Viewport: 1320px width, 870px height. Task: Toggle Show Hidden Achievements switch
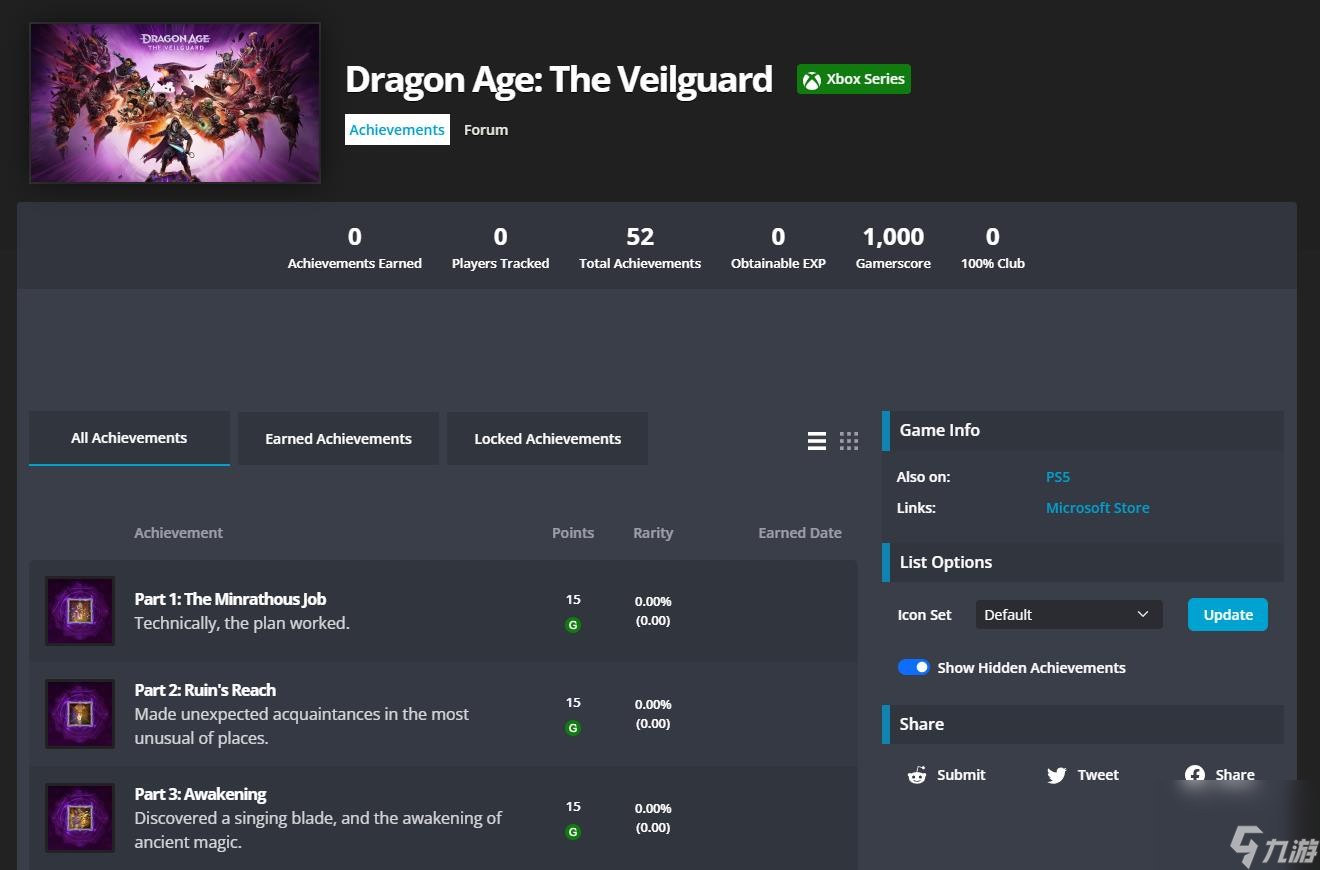[x=914, y=667]
